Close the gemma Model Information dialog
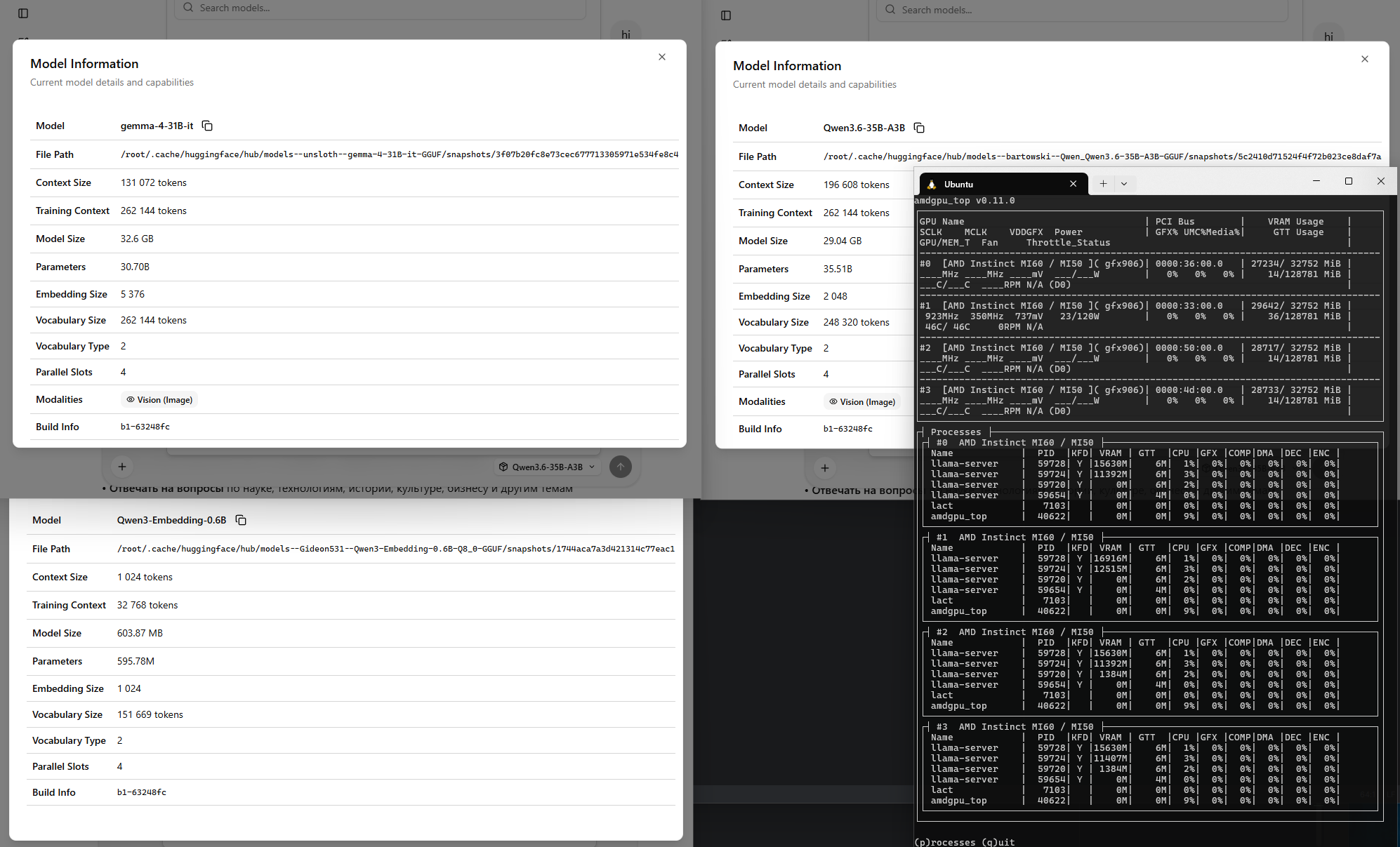The image size is (1400, 847). point(662,57)
